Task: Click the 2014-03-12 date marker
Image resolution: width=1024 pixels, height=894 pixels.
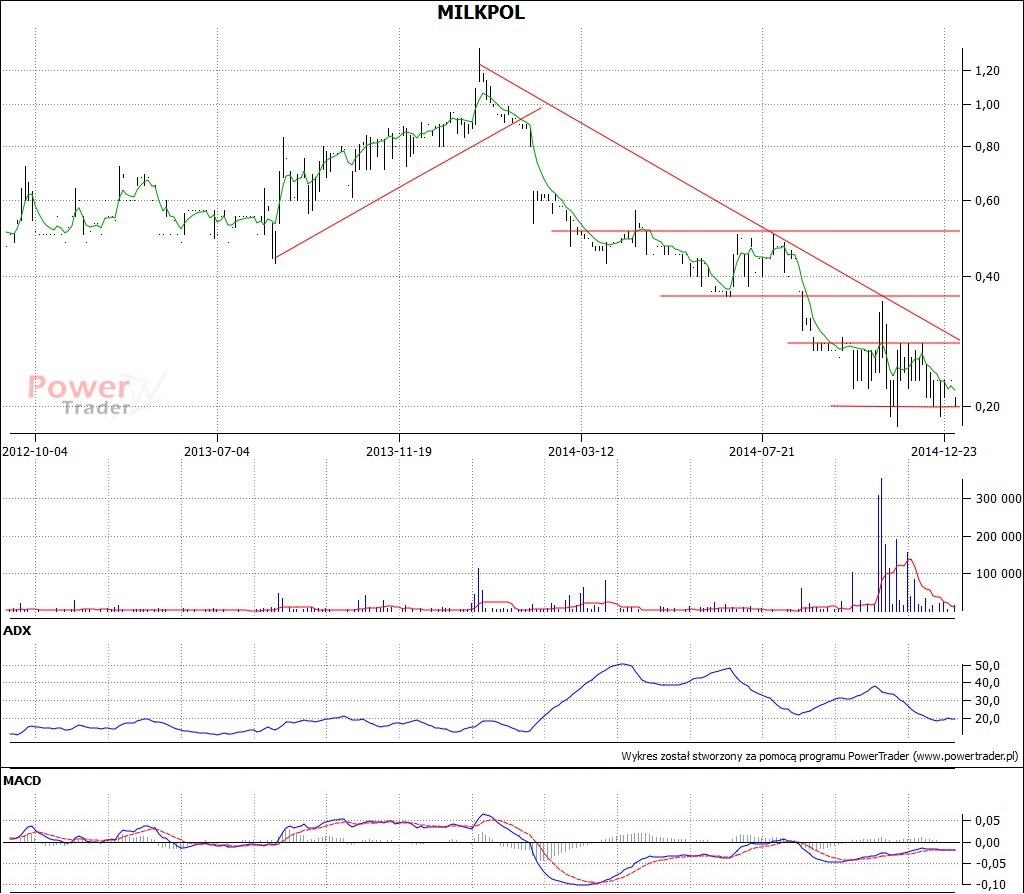Action: pos(580,451)
